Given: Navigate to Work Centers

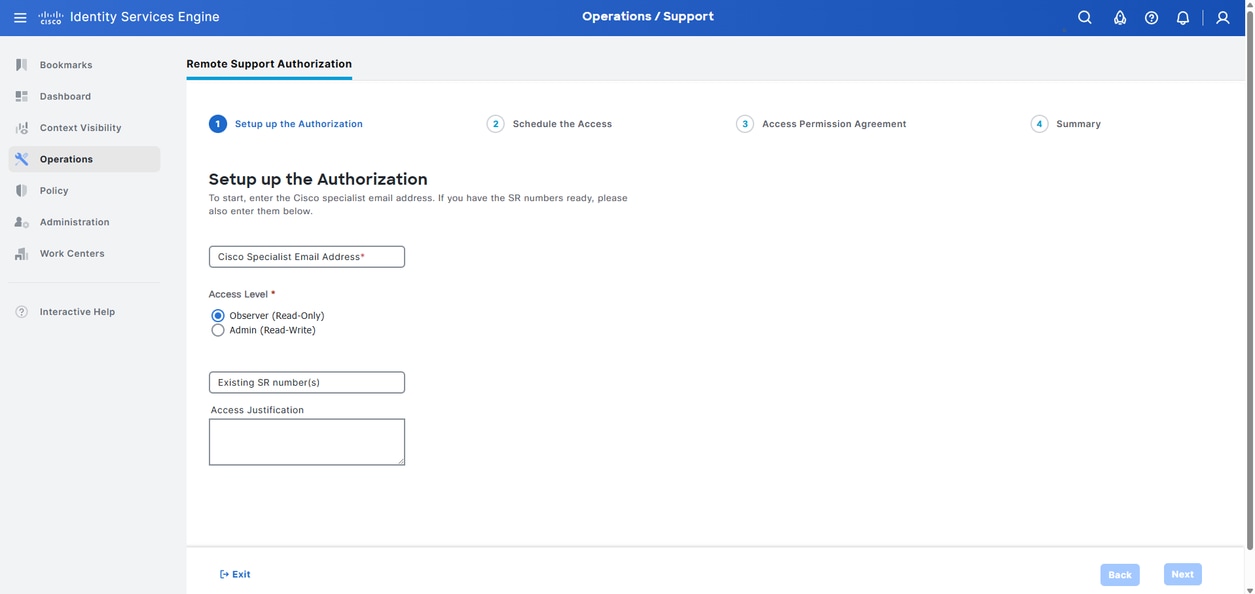Looking at the screenshot, I should click(x=72, y=251).
